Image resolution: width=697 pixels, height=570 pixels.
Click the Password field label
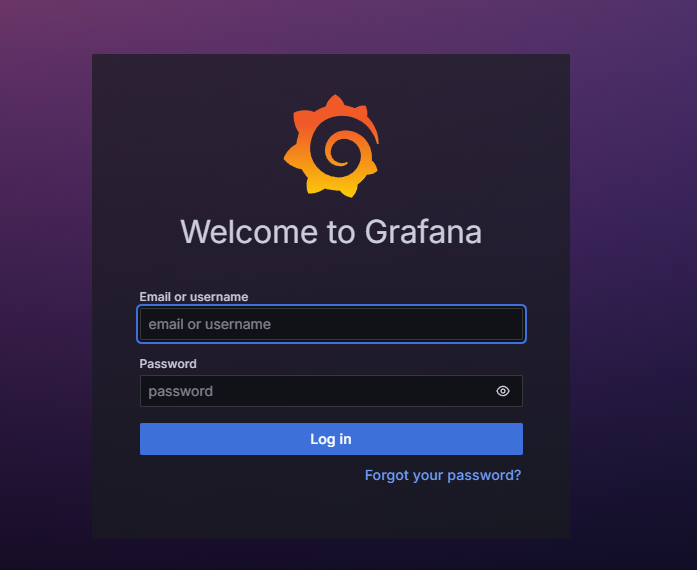(x=168, y=364)
